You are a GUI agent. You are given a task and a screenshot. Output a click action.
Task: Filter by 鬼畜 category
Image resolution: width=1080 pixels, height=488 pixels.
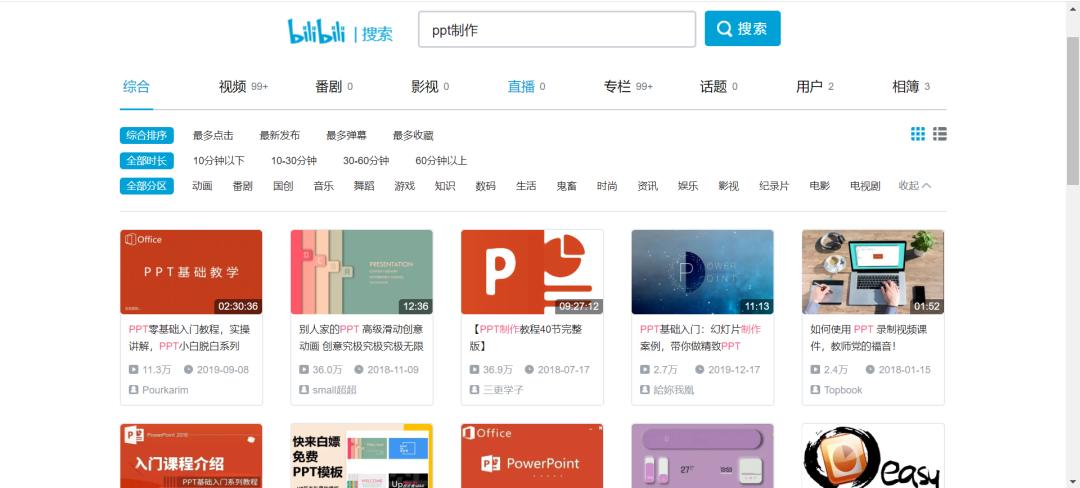[567, 186]
